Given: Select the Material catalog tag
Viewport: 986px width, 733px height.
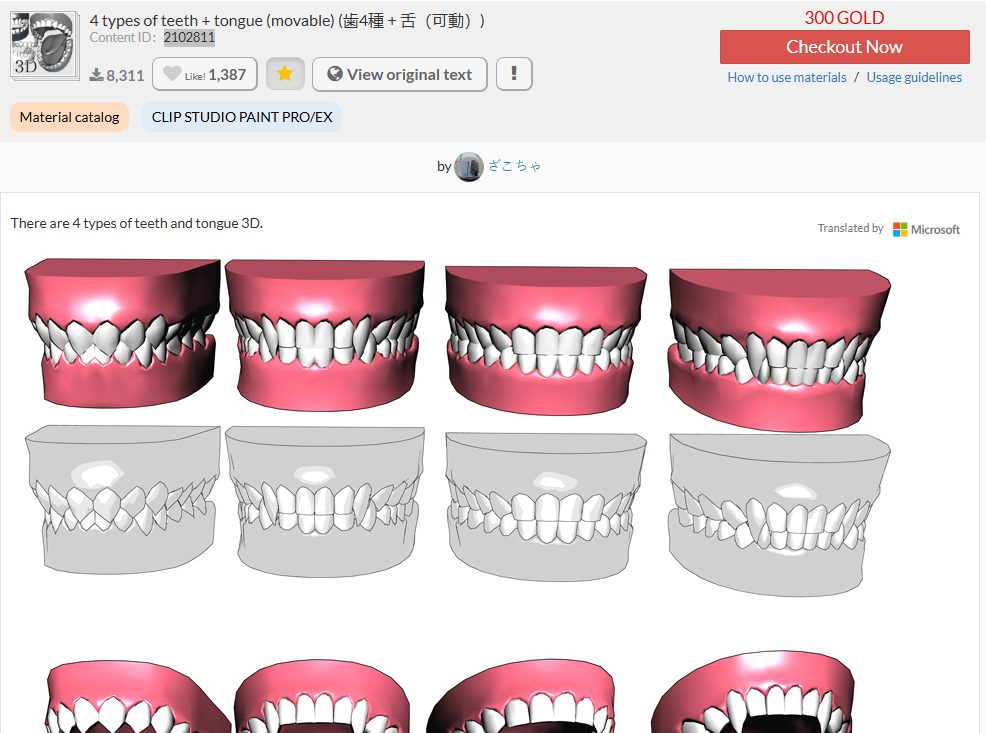Looking at the screenshot, I should click(69, 117).
